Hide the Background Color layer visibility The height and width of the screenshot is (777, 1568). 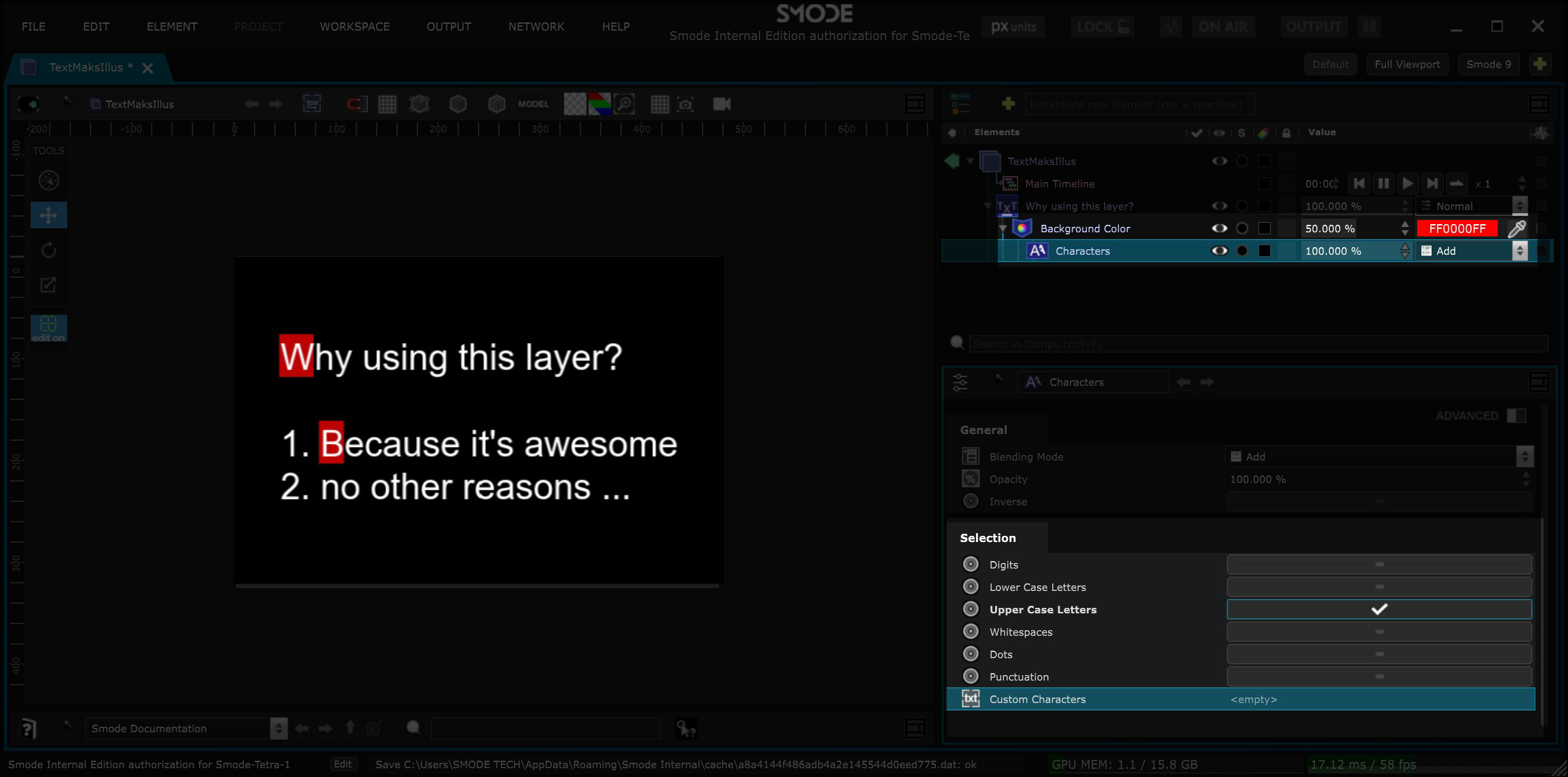[x=1219, y=229]
